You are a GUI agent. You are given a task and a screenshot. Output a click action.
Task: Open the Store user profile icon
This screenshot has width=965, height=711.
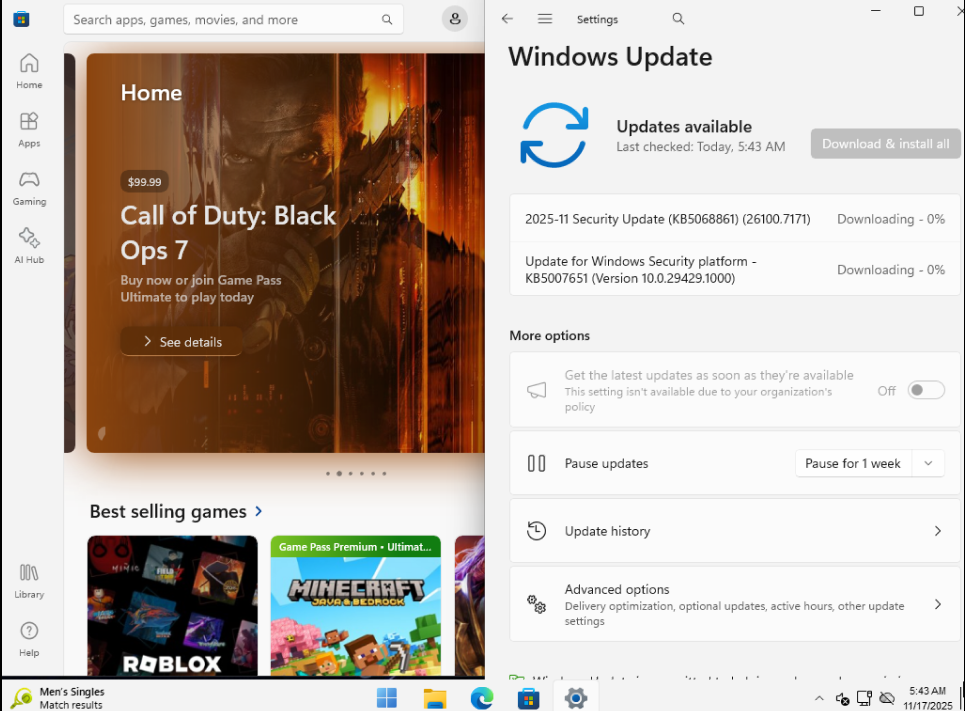click(455, 19)
